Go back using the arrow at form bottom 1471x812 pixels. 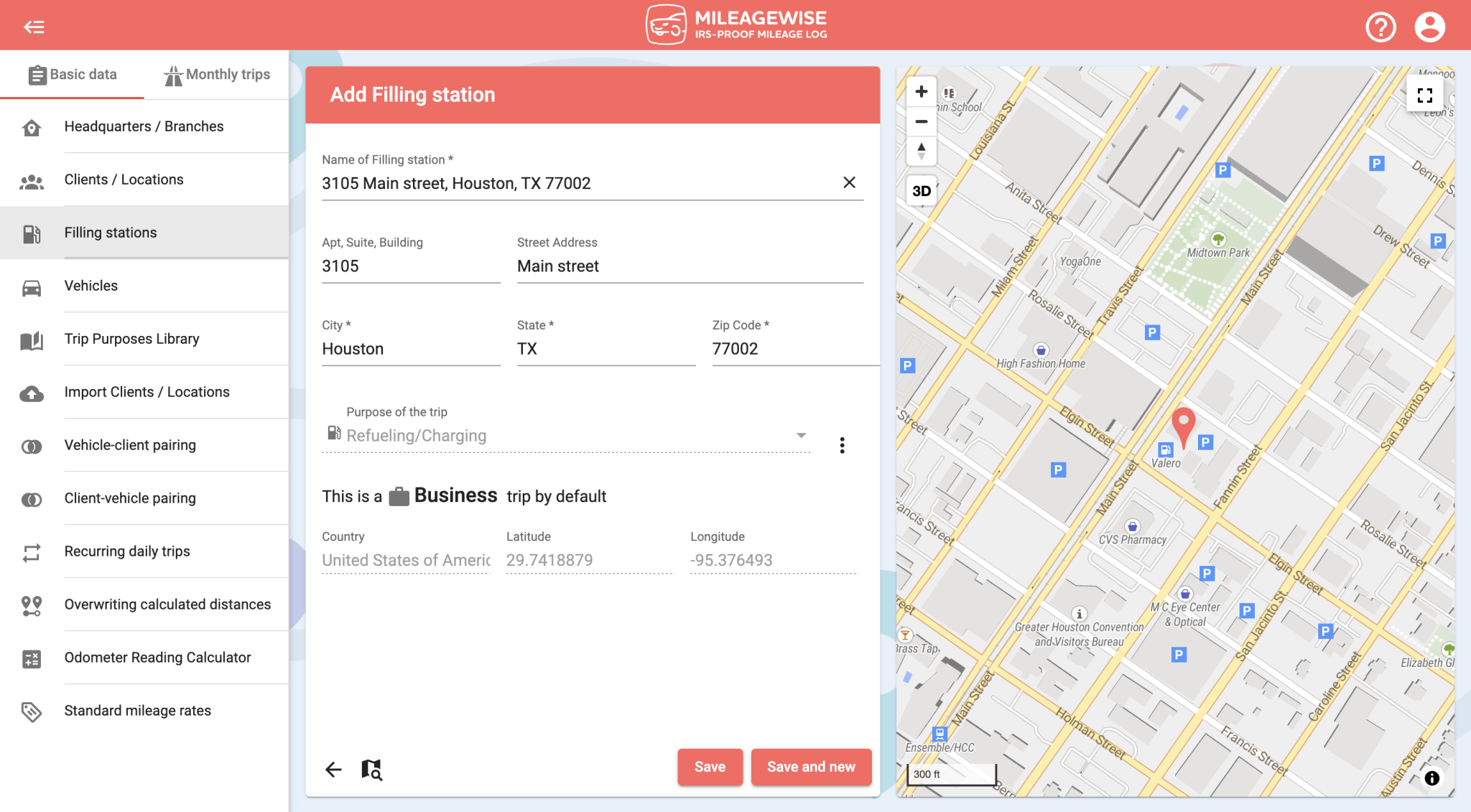[333, 768]
